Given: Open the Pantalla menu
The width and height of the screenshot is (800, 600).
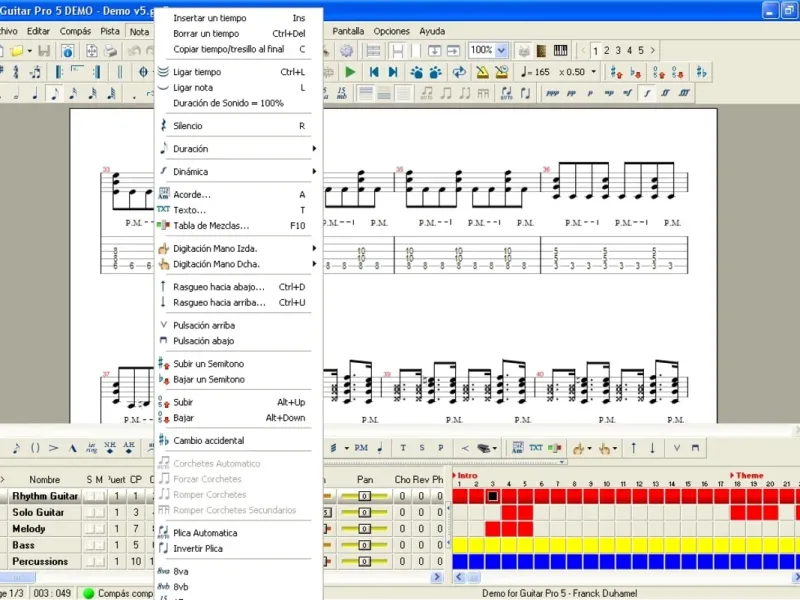Looking at the screenshot, I should pos(348,31).
